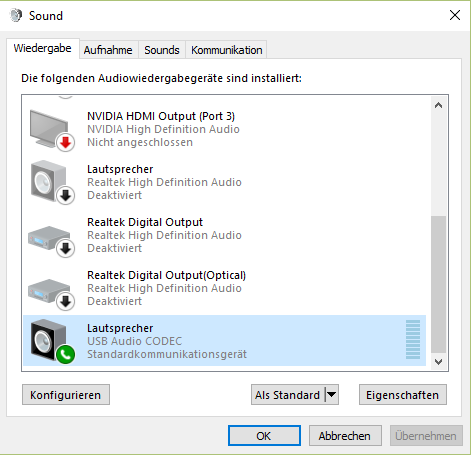Click the green phone badge on the USB speaker

pos(65,355)
